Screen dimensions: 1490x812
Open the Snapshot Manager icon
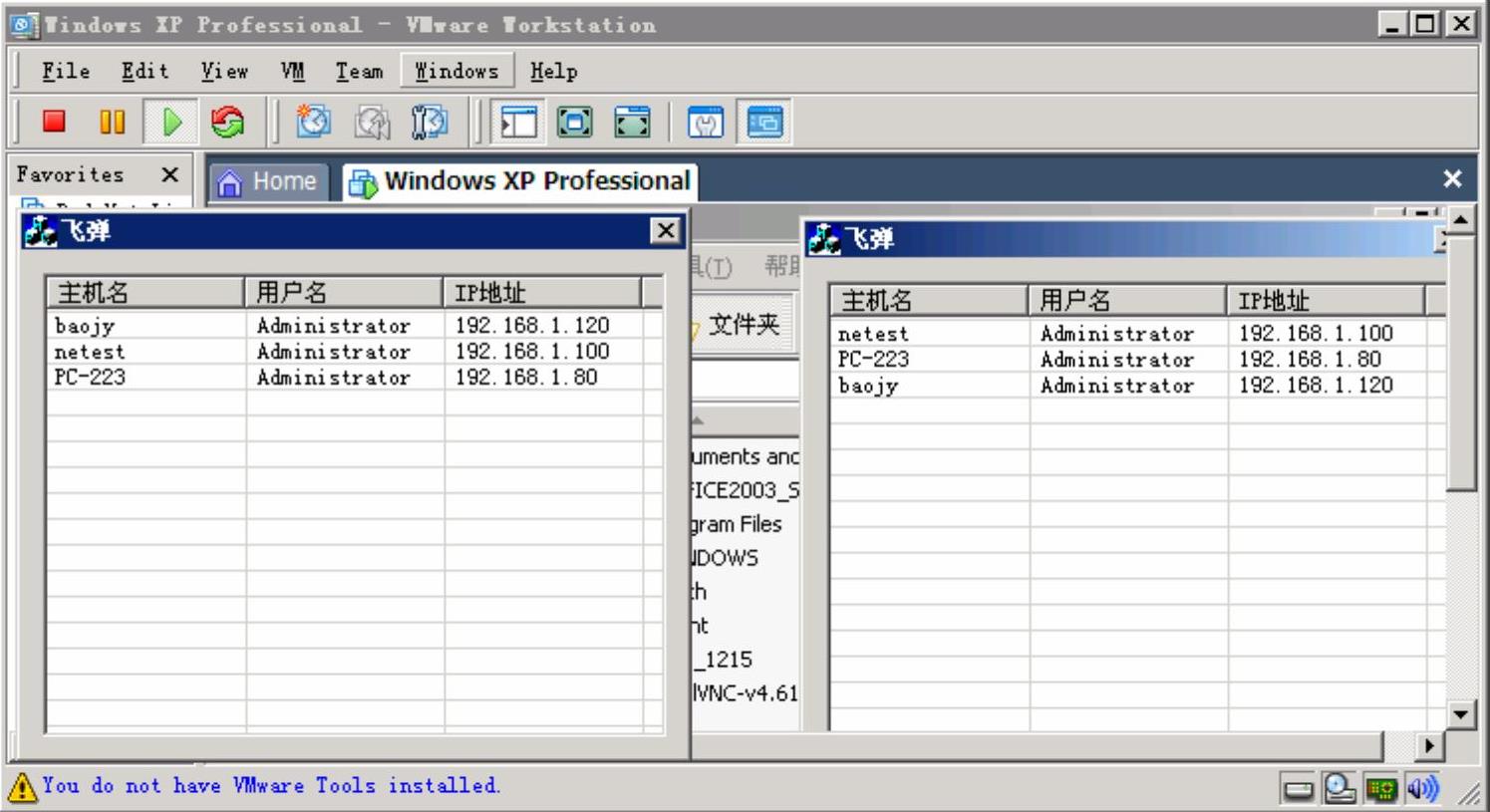pyautogui.click(x=430, y=122)
